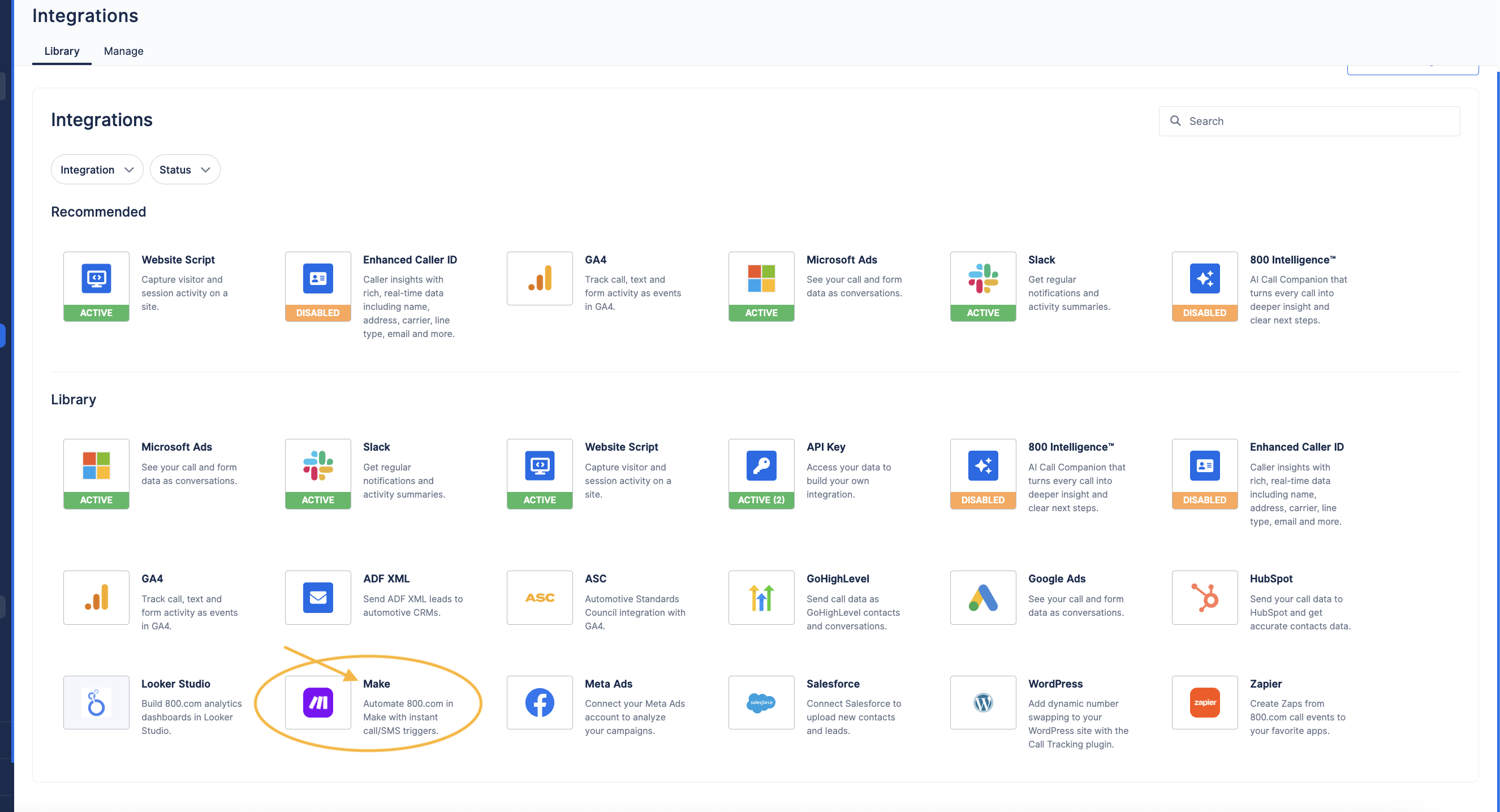
Task: Click the Make integration title
Action: 377,684
